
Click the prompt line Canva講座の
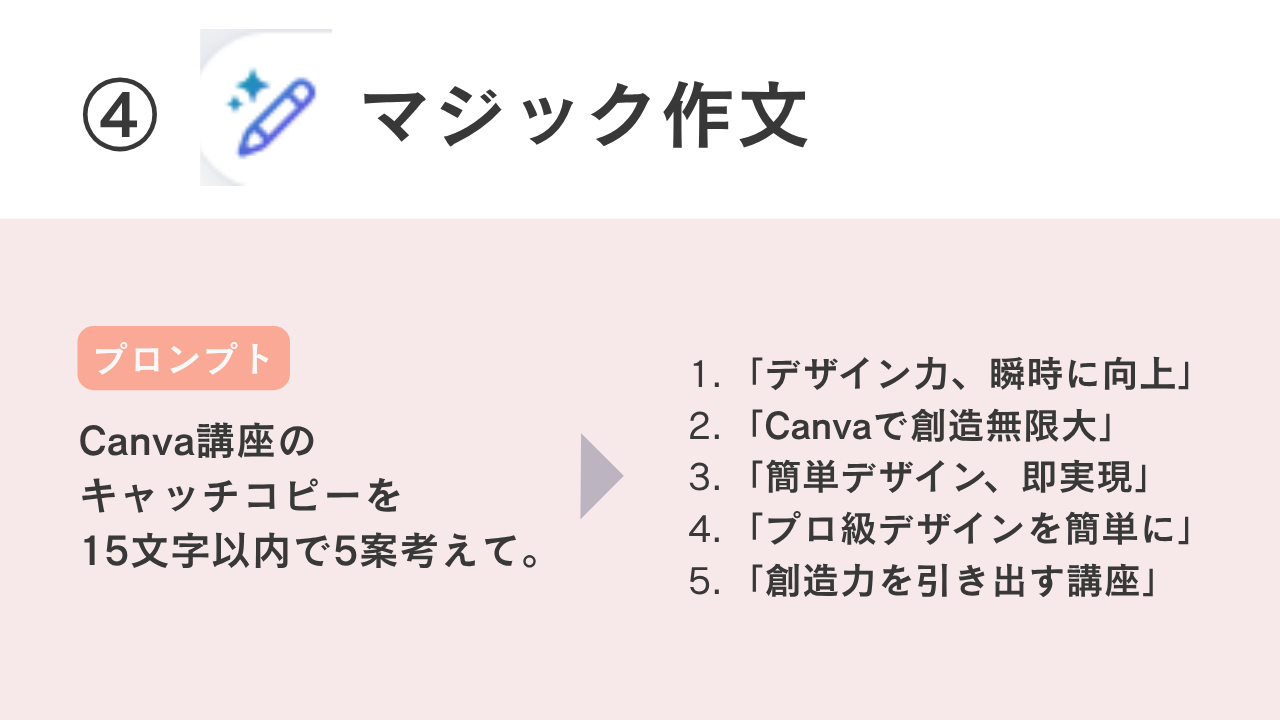197,441
